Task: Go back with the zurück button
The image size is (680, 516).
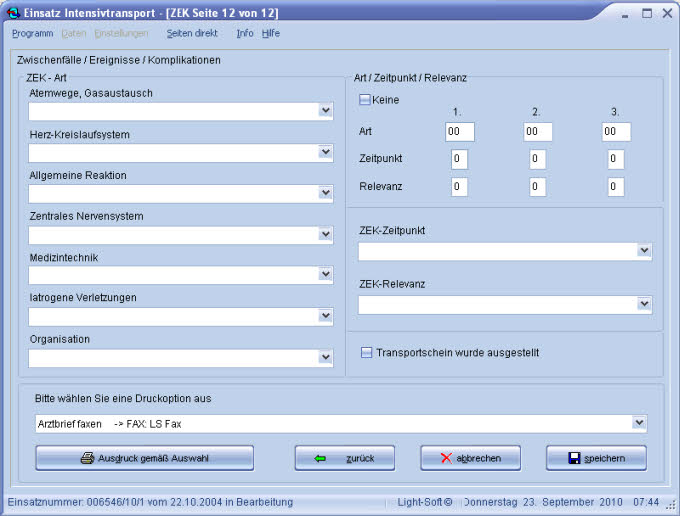Action: click(345, 458)
